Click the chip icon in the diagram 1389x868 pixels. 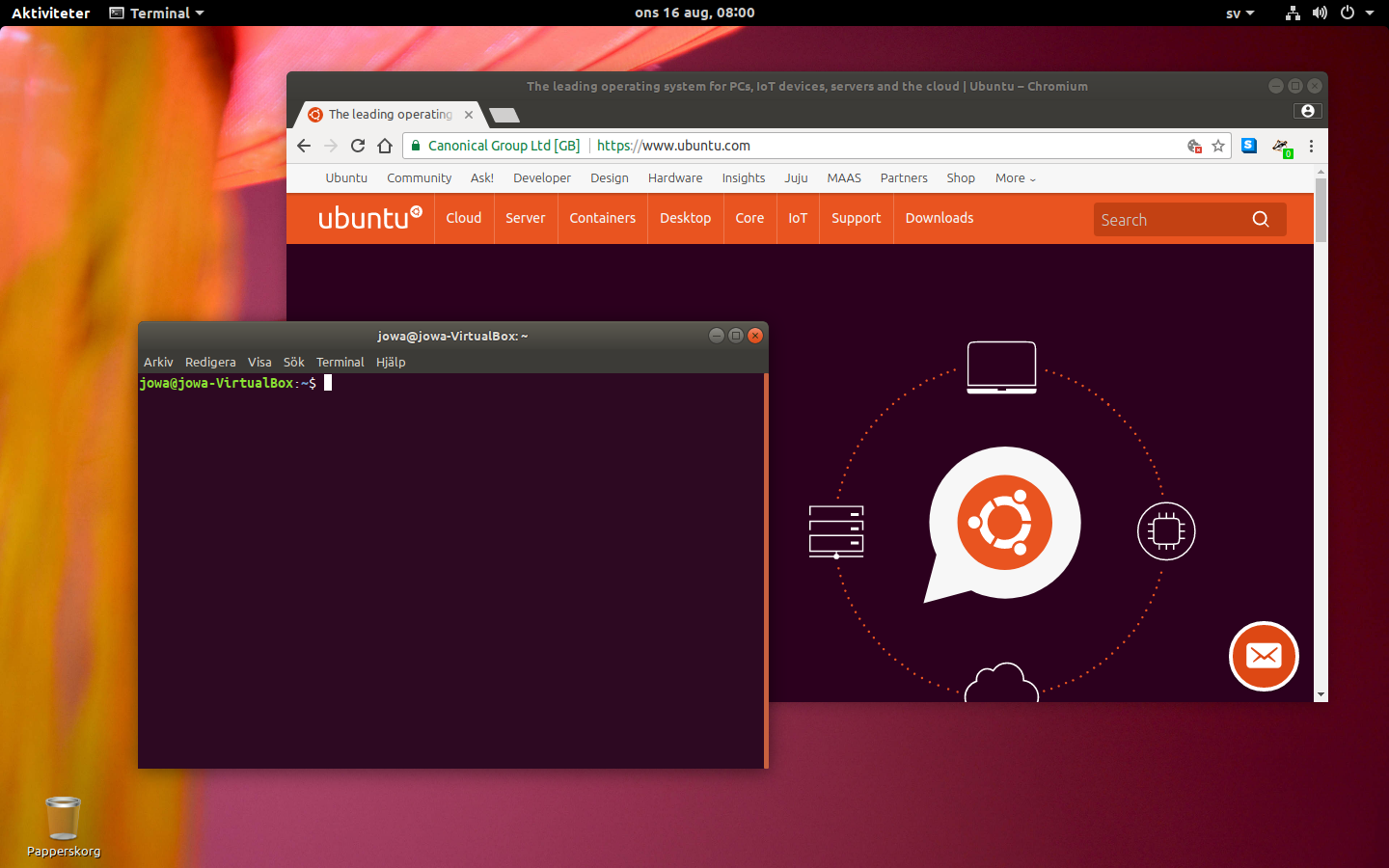pos(1166,531)
